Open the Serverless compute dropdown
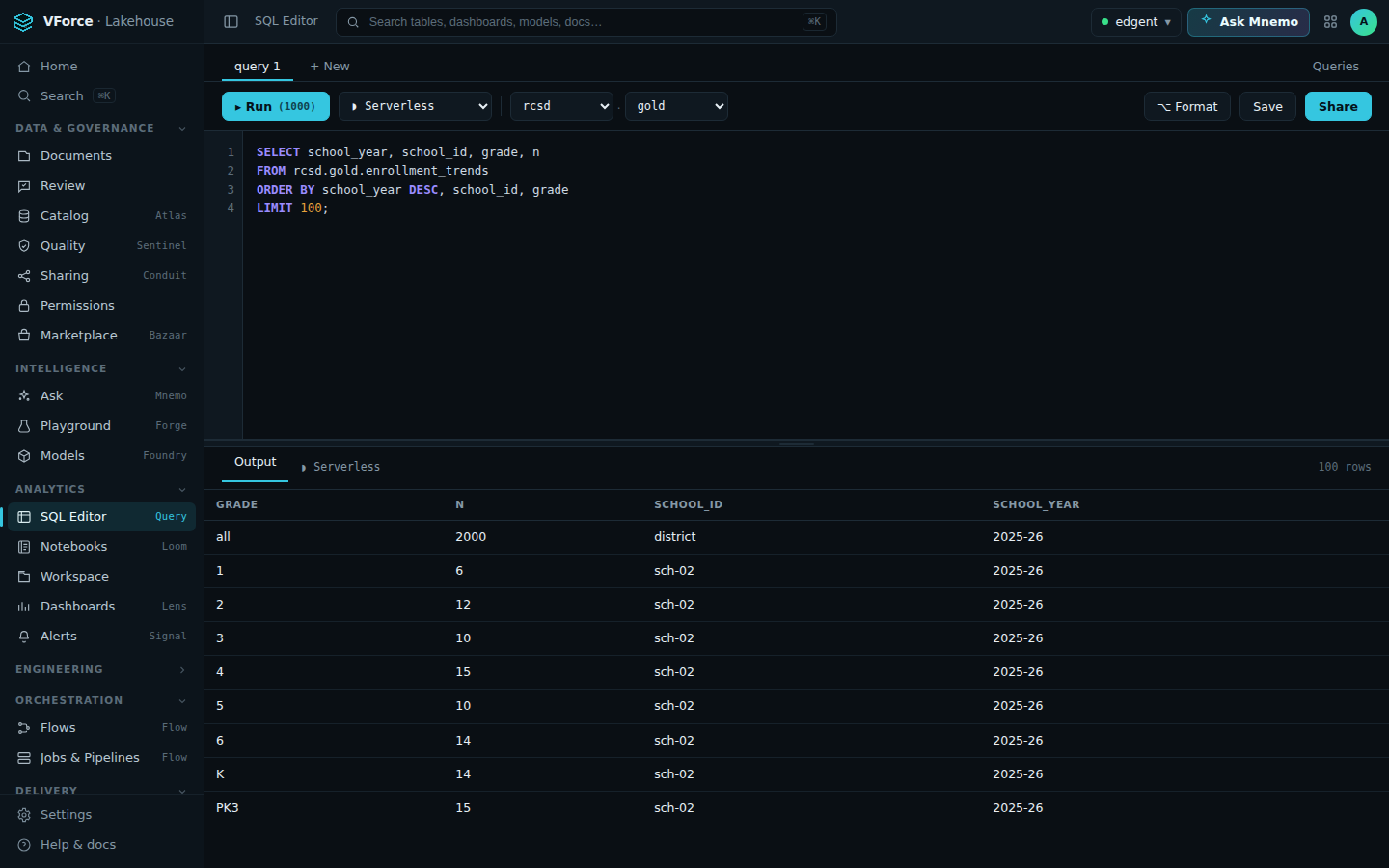 [x=416, y=106]
